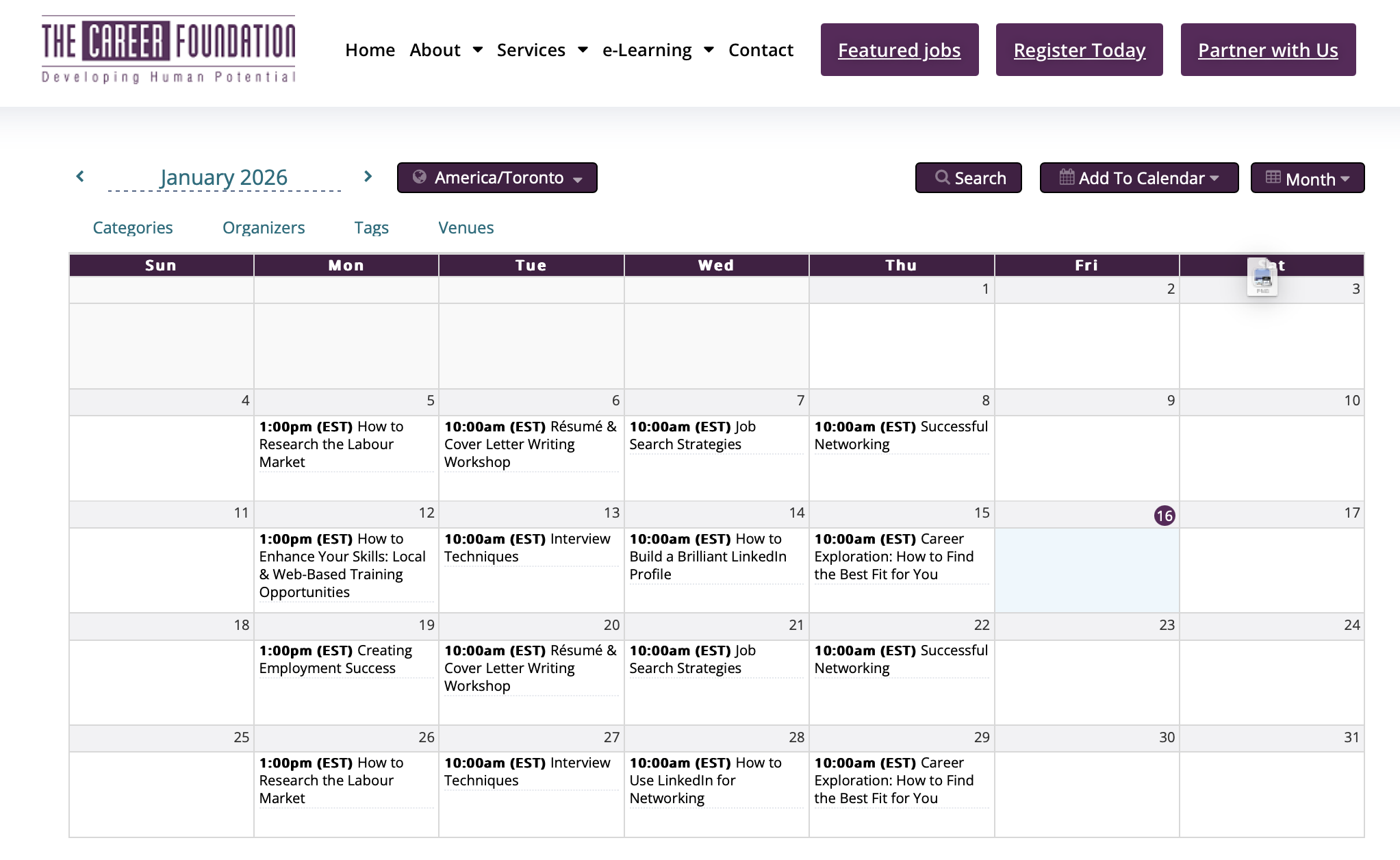The height and width of the screenshot is (860, 1400).
Task: Click the magnifier Search button
Action: [968, 178]
